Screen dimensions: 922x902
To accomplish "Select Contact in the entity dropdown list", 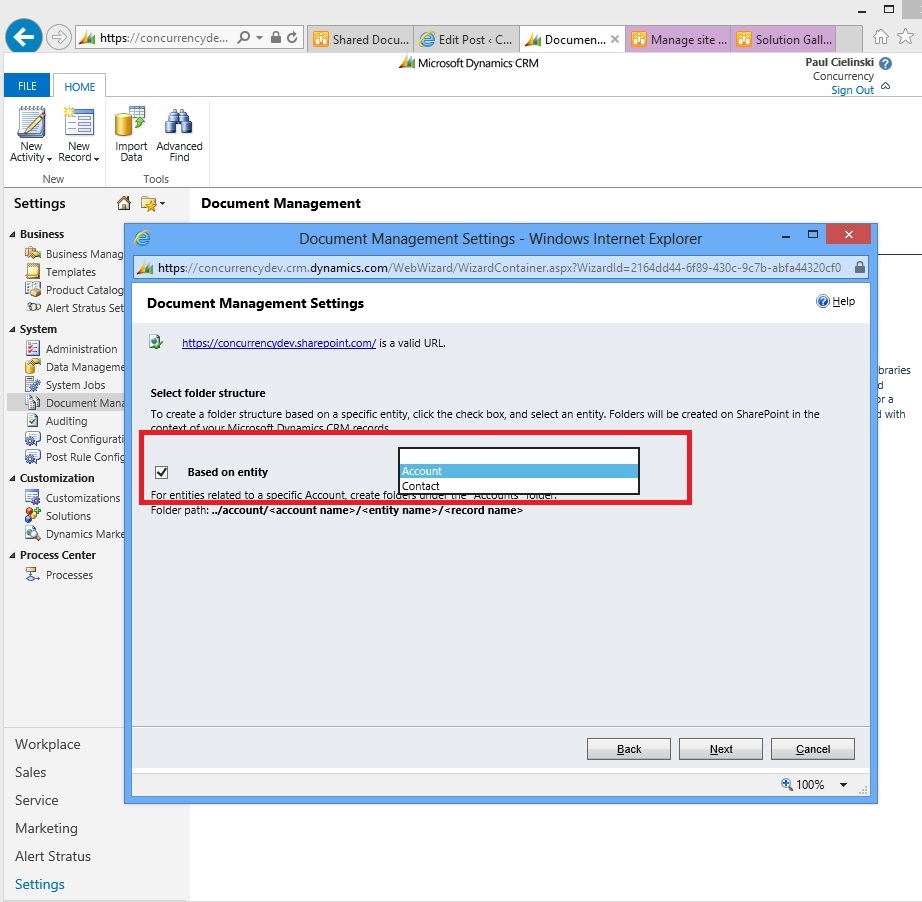I will (x=519, y=486).
